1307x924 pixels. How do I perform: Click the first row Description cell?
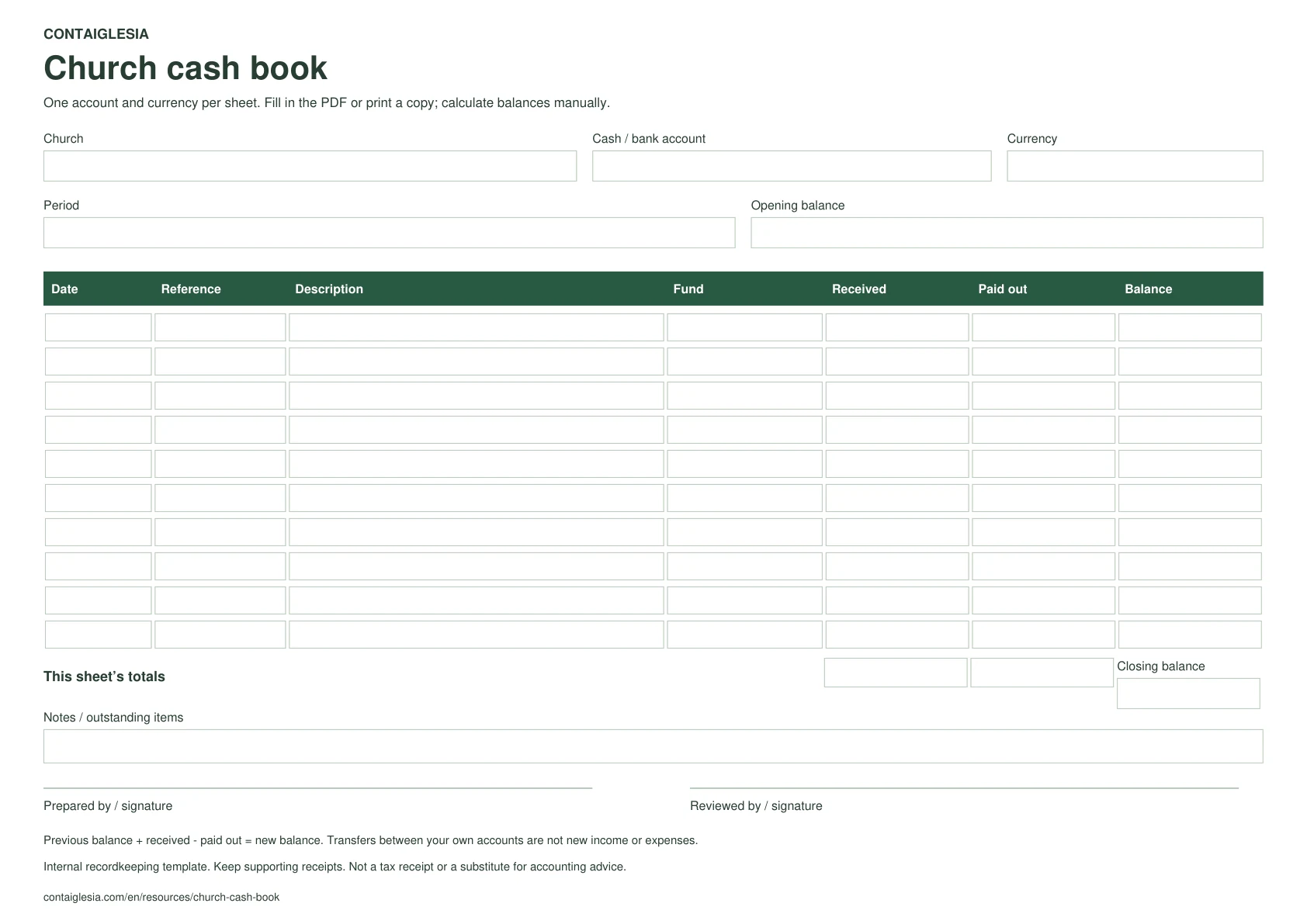pyautogui.click(x=477, y=327)
